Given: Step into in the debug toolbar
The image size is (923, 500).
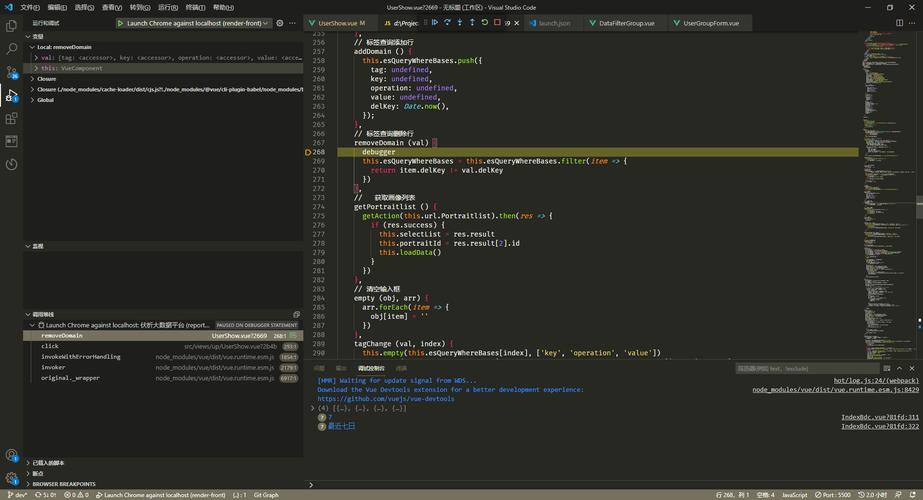Looking at the screenshot, I should click(460, 22).
